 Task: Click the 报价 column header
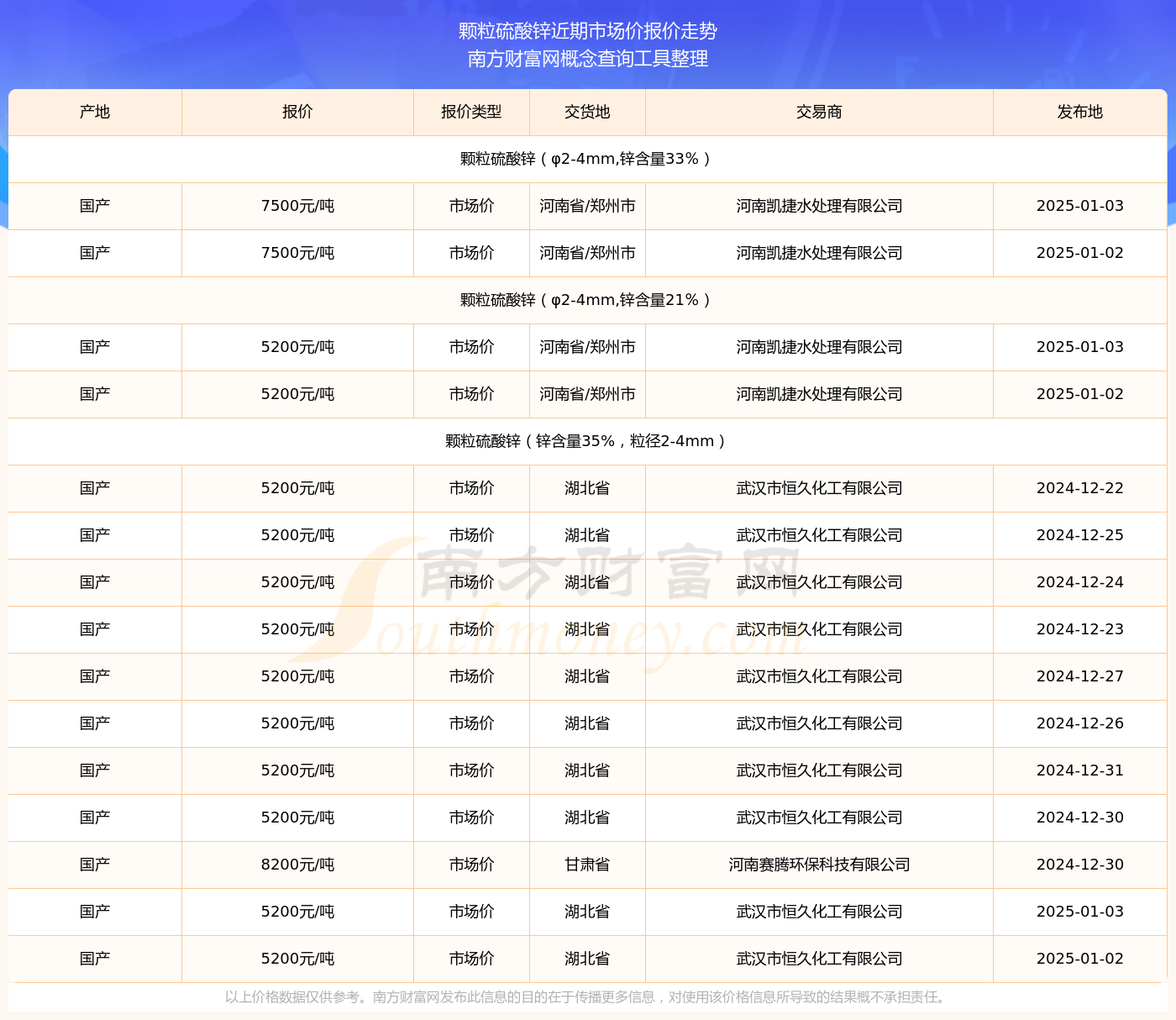tap(297, 112)
